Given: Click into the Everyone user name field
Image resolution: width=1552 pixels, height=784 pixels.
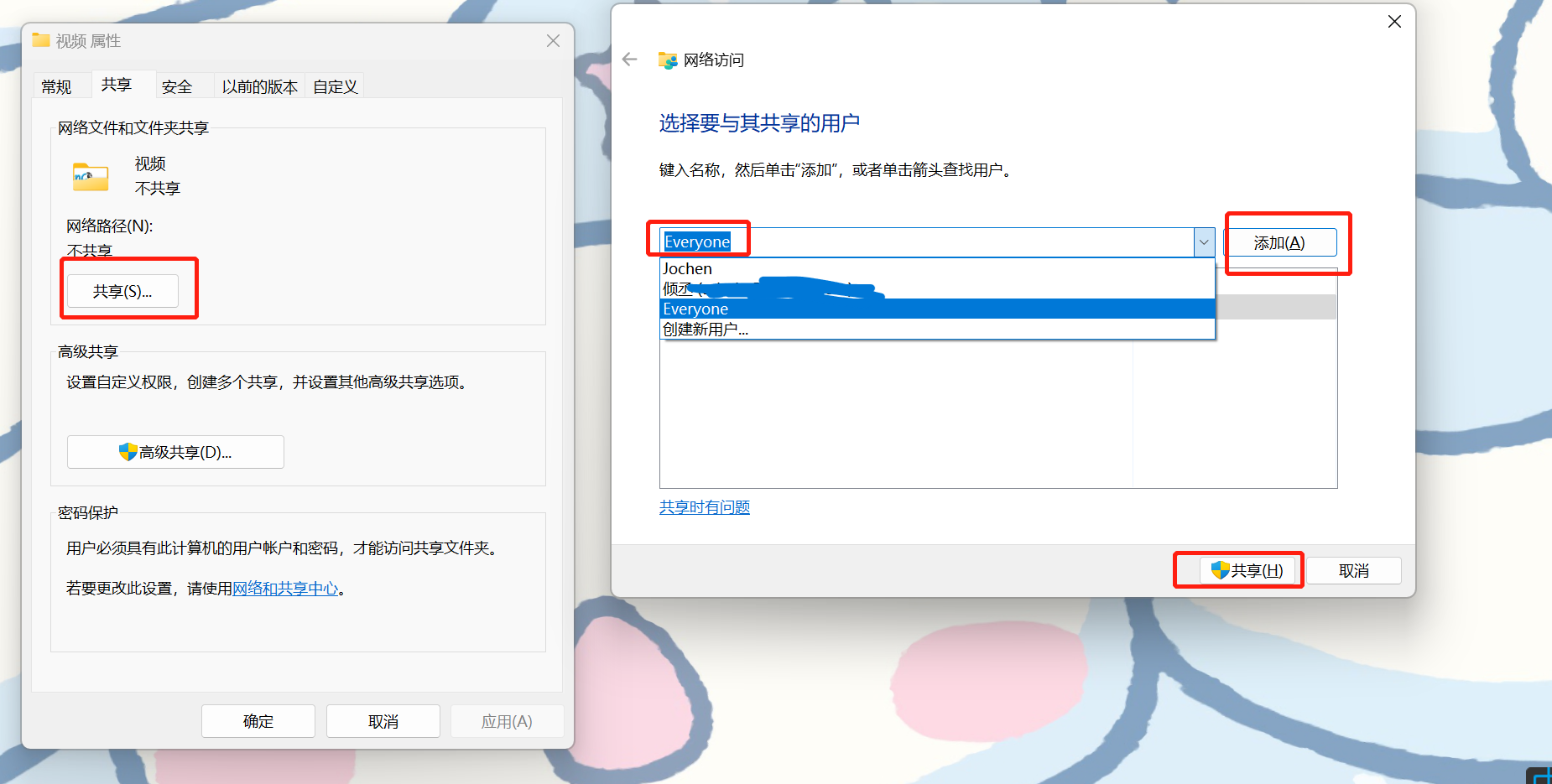Looking at the screenshot, I should (x=923, y=242).
